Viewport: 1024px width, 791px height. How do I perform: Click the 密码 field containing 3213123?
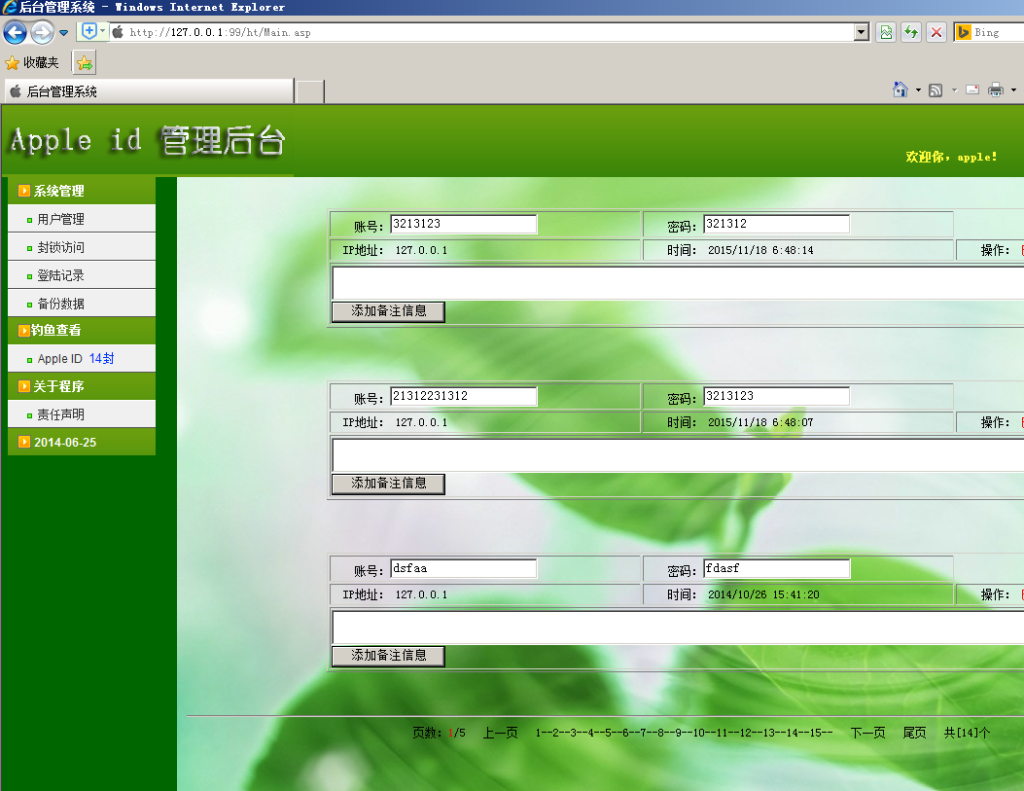tap(776, 396)
